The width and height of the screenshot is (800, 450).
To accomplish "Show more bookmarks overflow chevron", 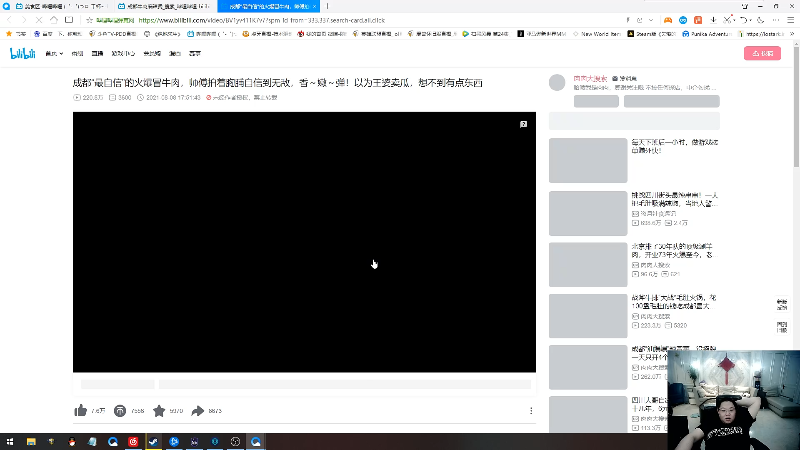I will pyautogui.click(x=792, y=34).
